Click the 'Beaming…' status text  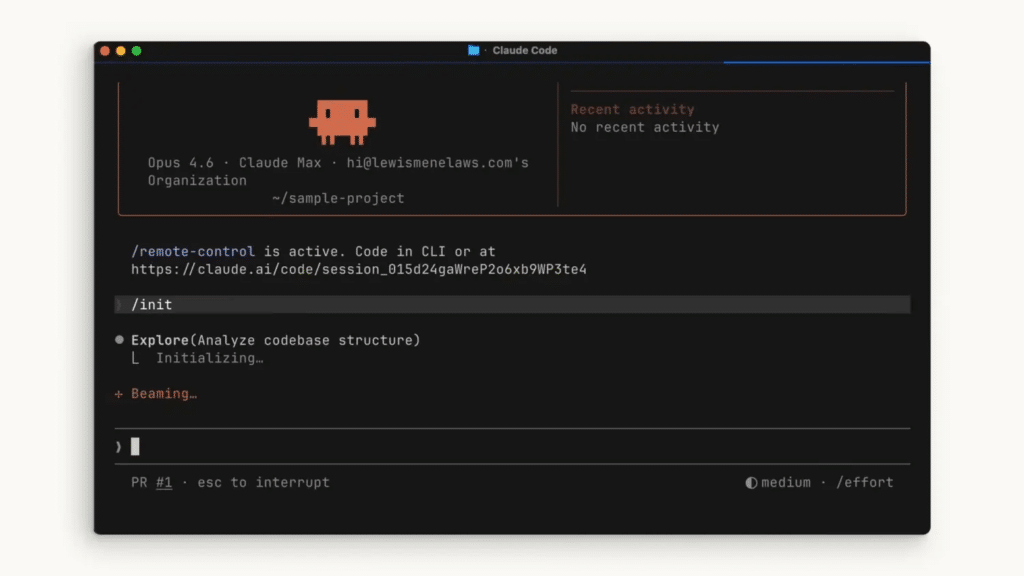164,394
